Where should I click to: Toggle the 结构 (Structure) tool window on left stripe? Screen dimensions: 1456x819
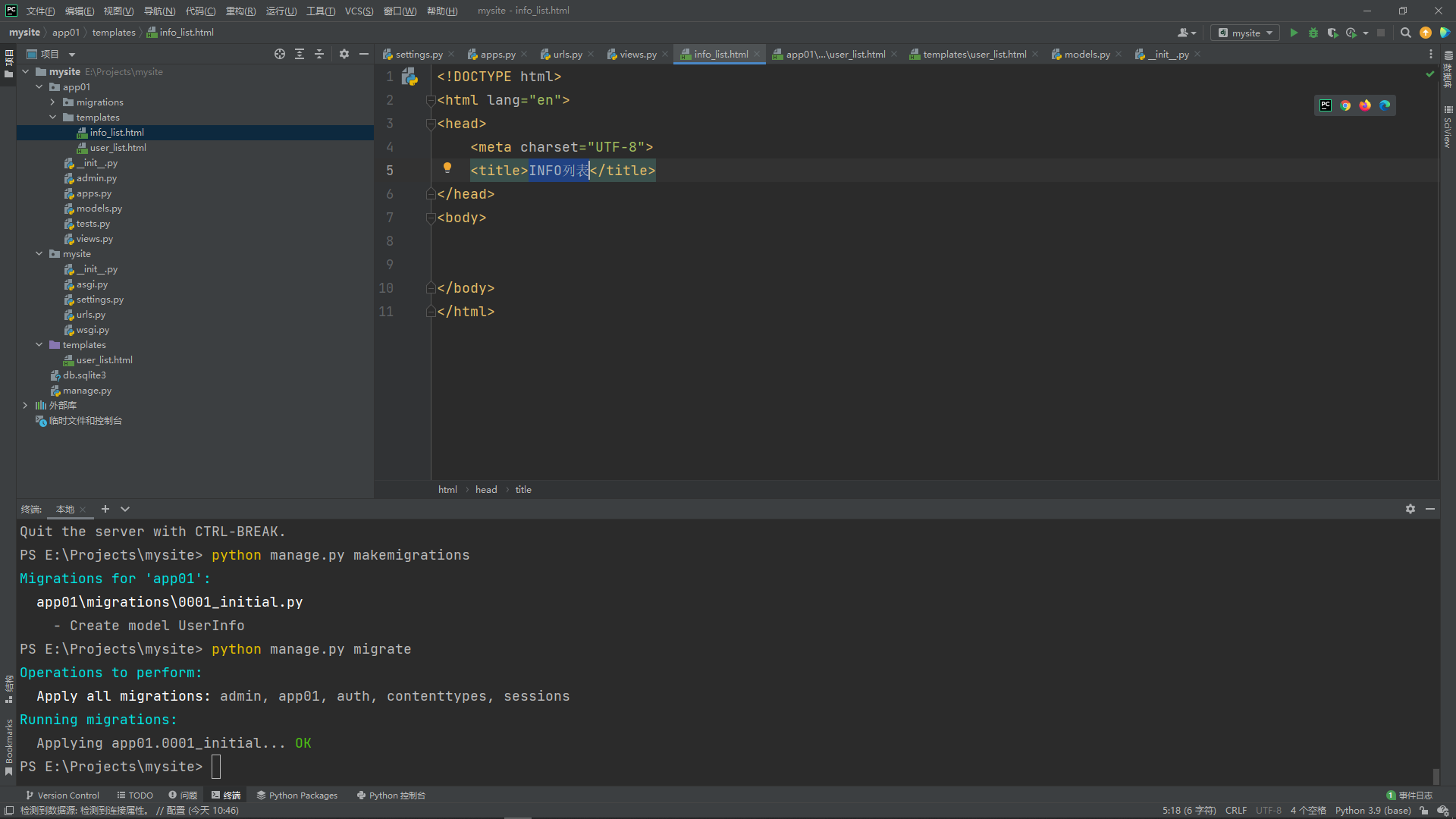tap(9, 689)
